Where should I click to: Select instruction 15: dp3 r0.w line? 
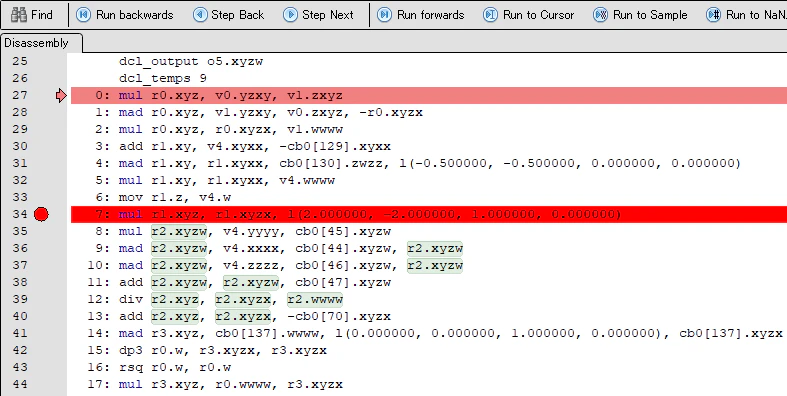(207, 351)
